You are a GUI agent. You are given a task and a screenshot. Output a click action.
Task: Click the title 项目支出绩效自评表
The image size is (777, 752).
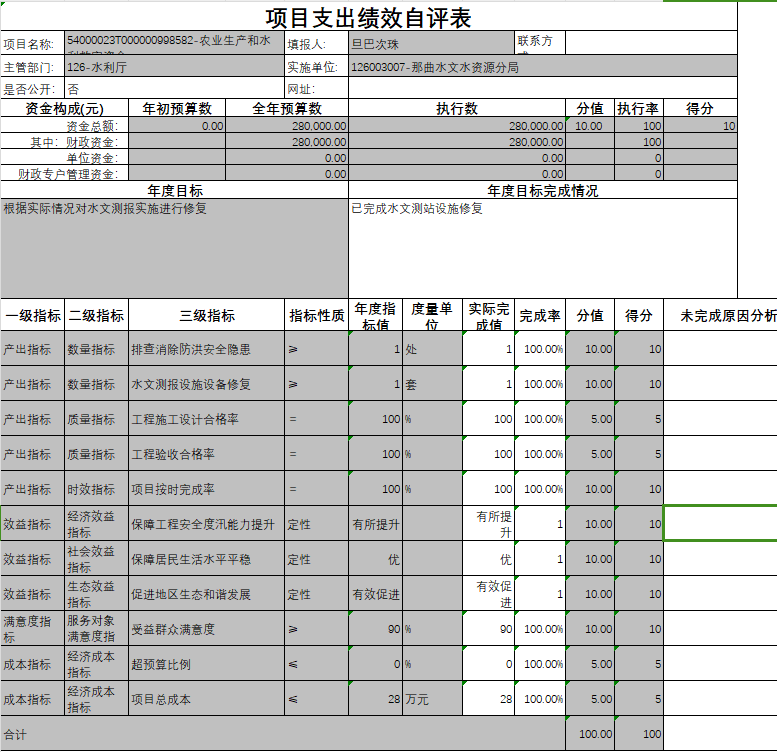point(368,17)
